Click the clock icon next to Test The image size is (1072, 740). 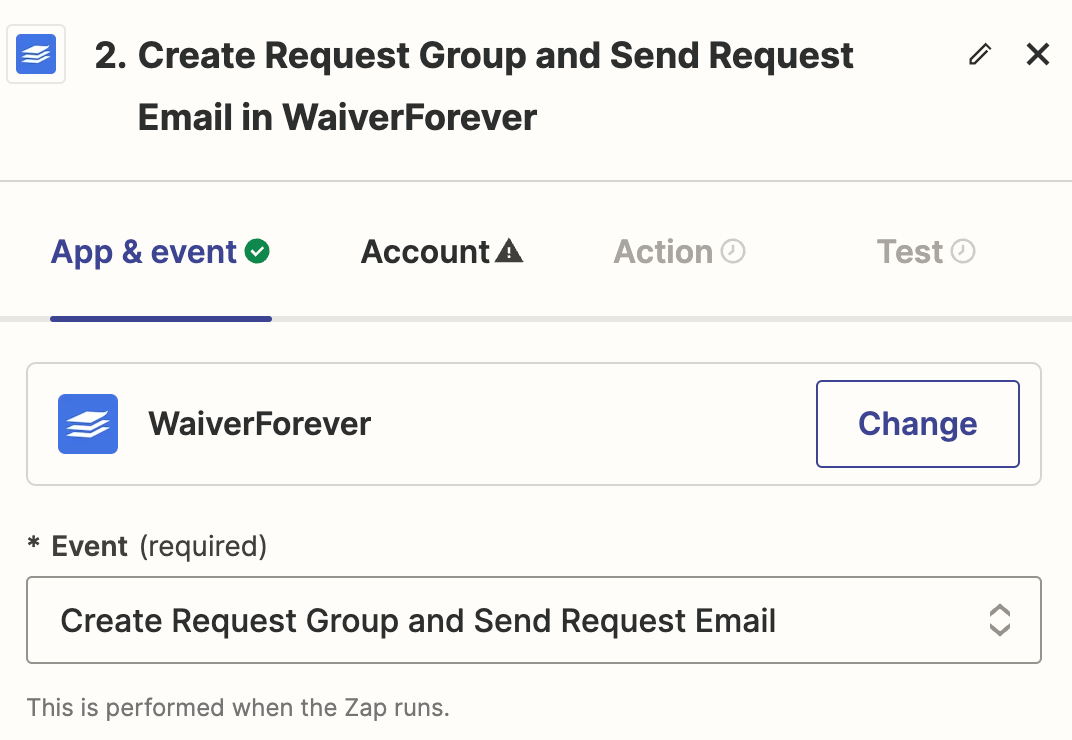coord(963,251)
